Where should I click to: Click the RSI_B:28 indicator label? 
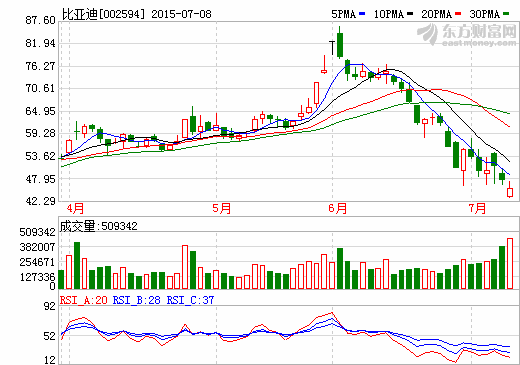point(136,300)
